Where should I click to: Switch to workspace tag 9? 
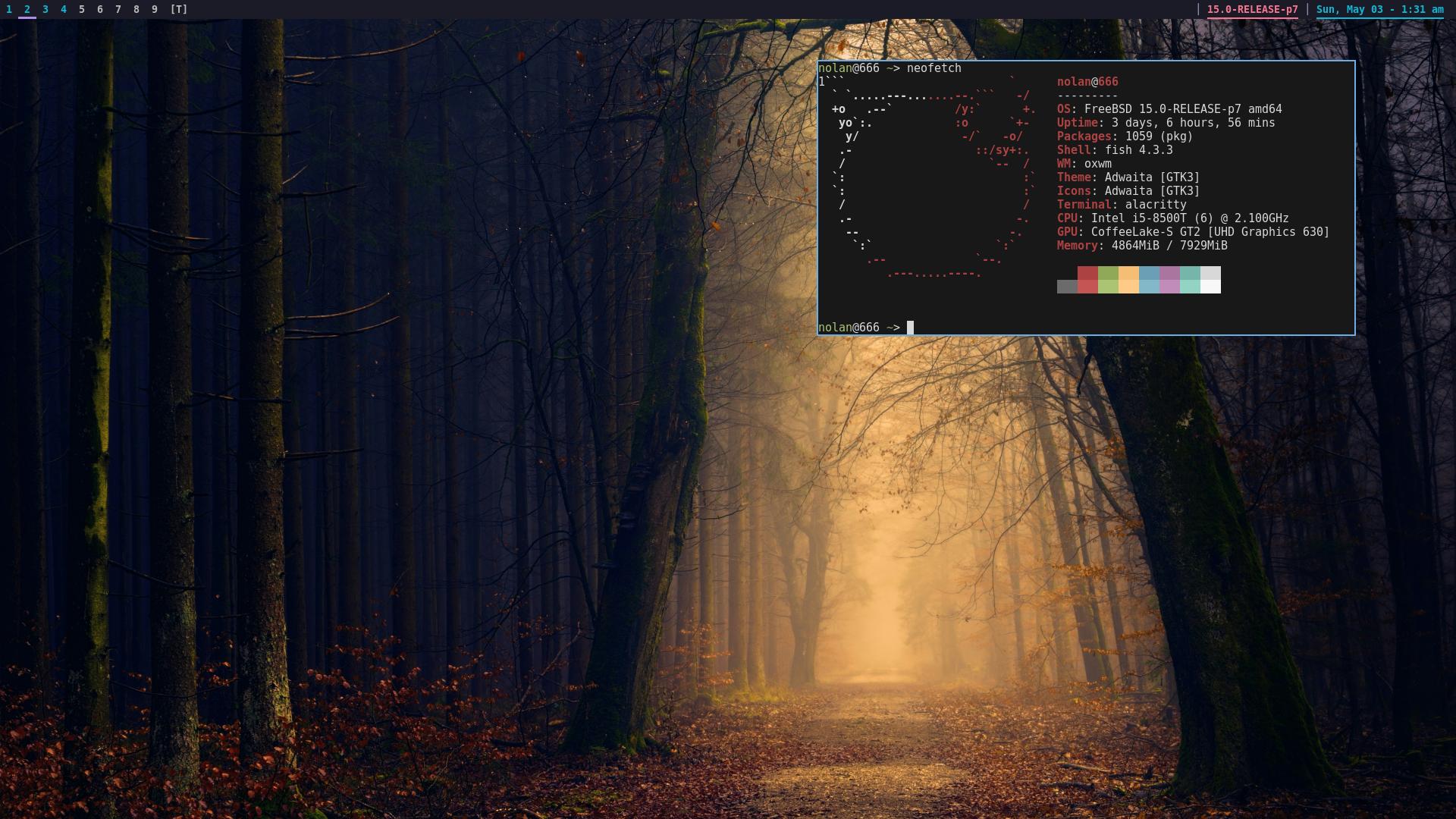(155, 9)
